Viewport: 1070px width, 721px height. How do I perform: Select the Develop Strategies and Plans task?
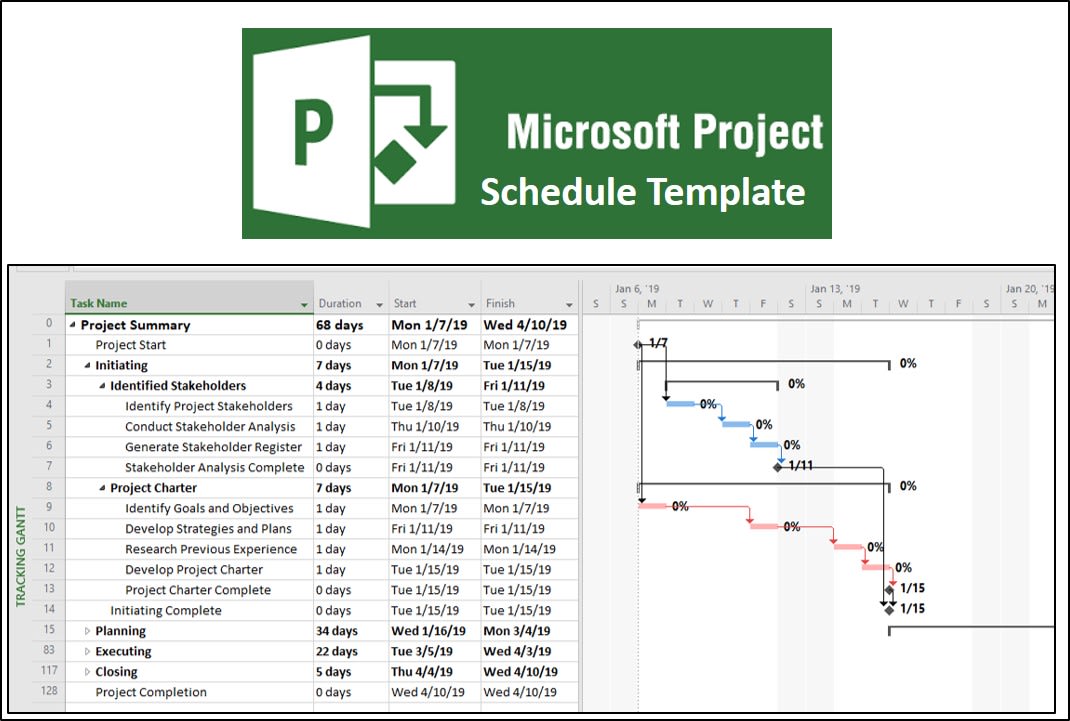(x=208, y=529)
